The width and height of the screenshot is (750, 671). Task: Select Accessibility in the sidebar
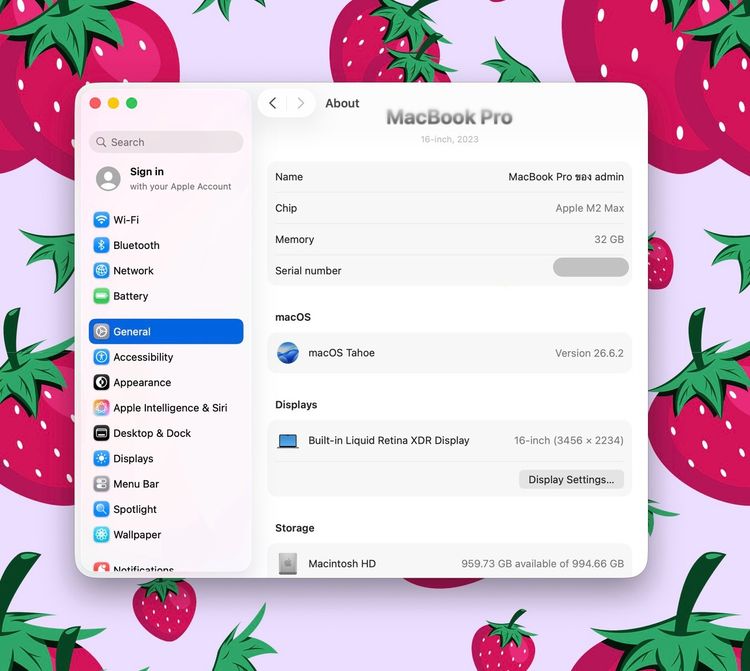[143, 357]
